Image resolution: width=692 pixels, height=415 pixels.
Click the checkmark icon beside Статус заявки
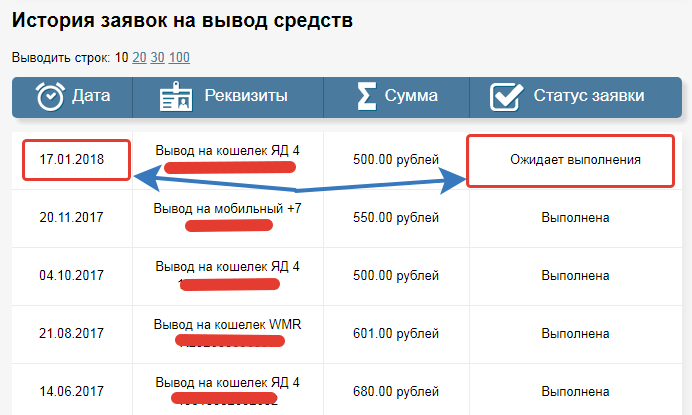[x=506, y=97]
